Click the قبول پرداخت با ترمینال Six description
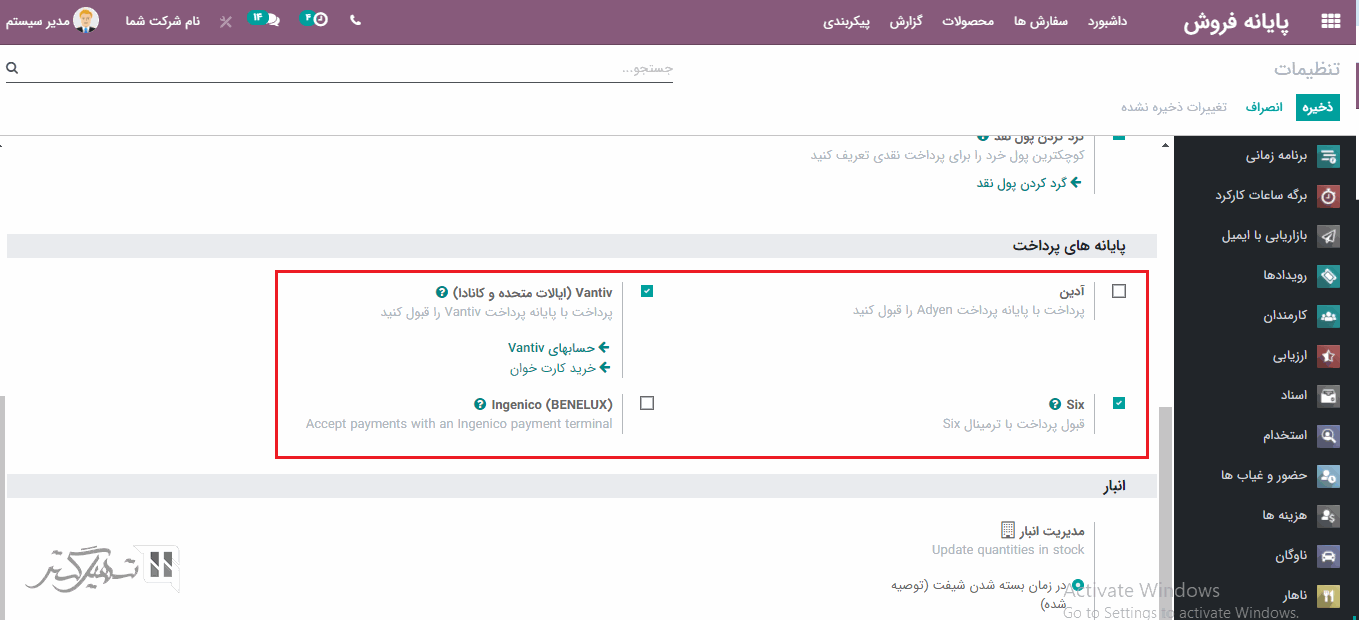Image resolution: width=1359 pixels, height=620 pixels. tap(1014, 424)
